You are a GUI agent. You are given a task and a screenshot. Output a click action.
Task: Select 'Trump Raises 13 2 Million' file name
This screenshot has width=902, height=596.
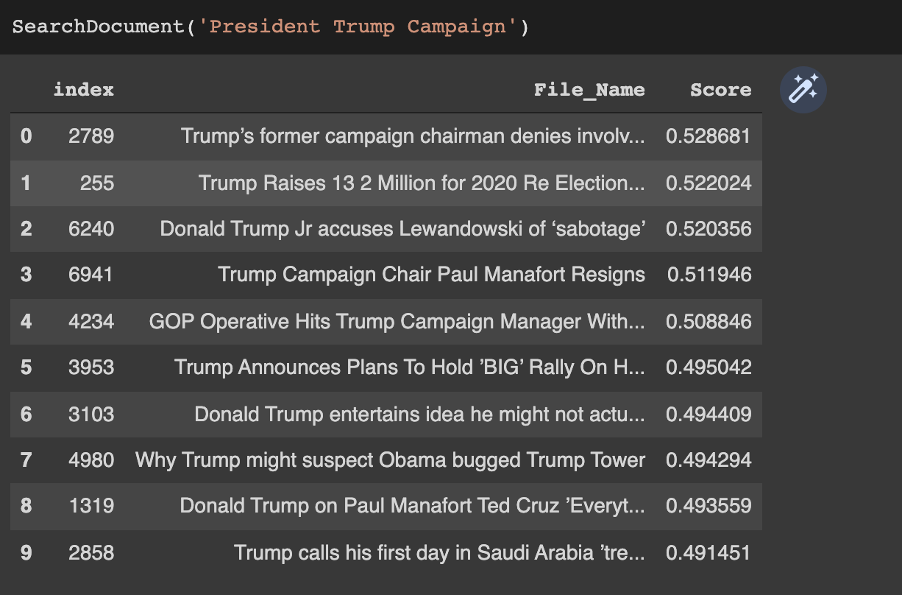422,183
